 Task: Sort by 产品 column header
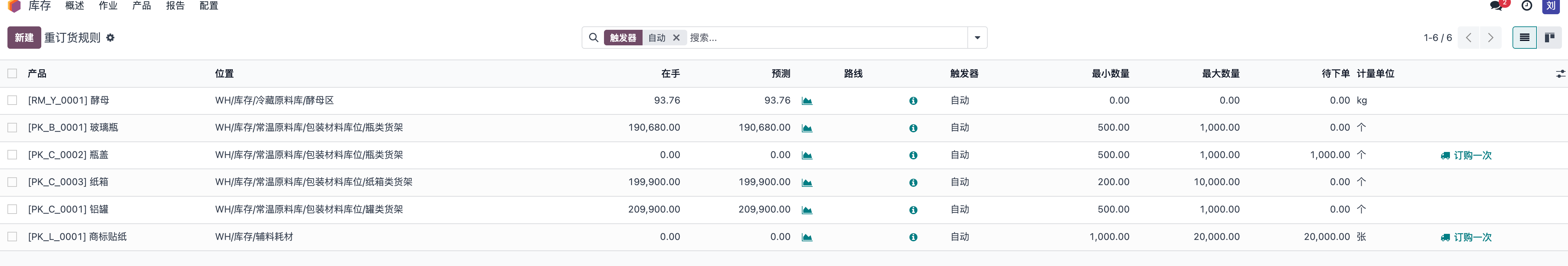pos(37,74)
